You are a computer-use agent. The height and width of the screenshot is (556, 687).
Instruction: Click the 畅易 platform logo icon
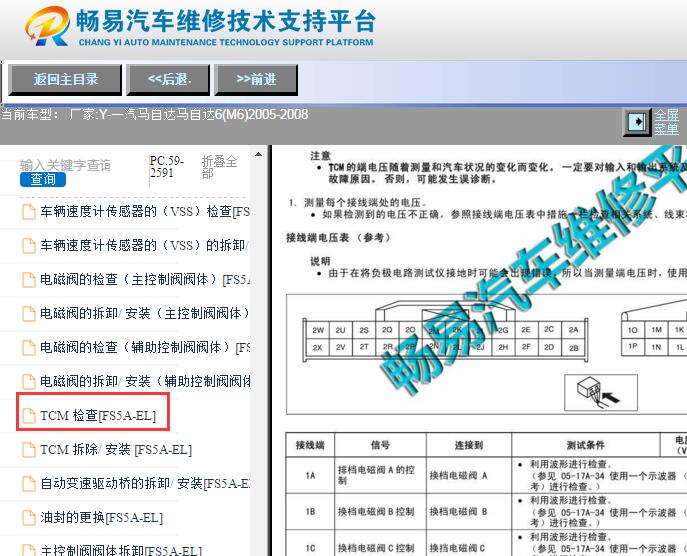point(47,26)
